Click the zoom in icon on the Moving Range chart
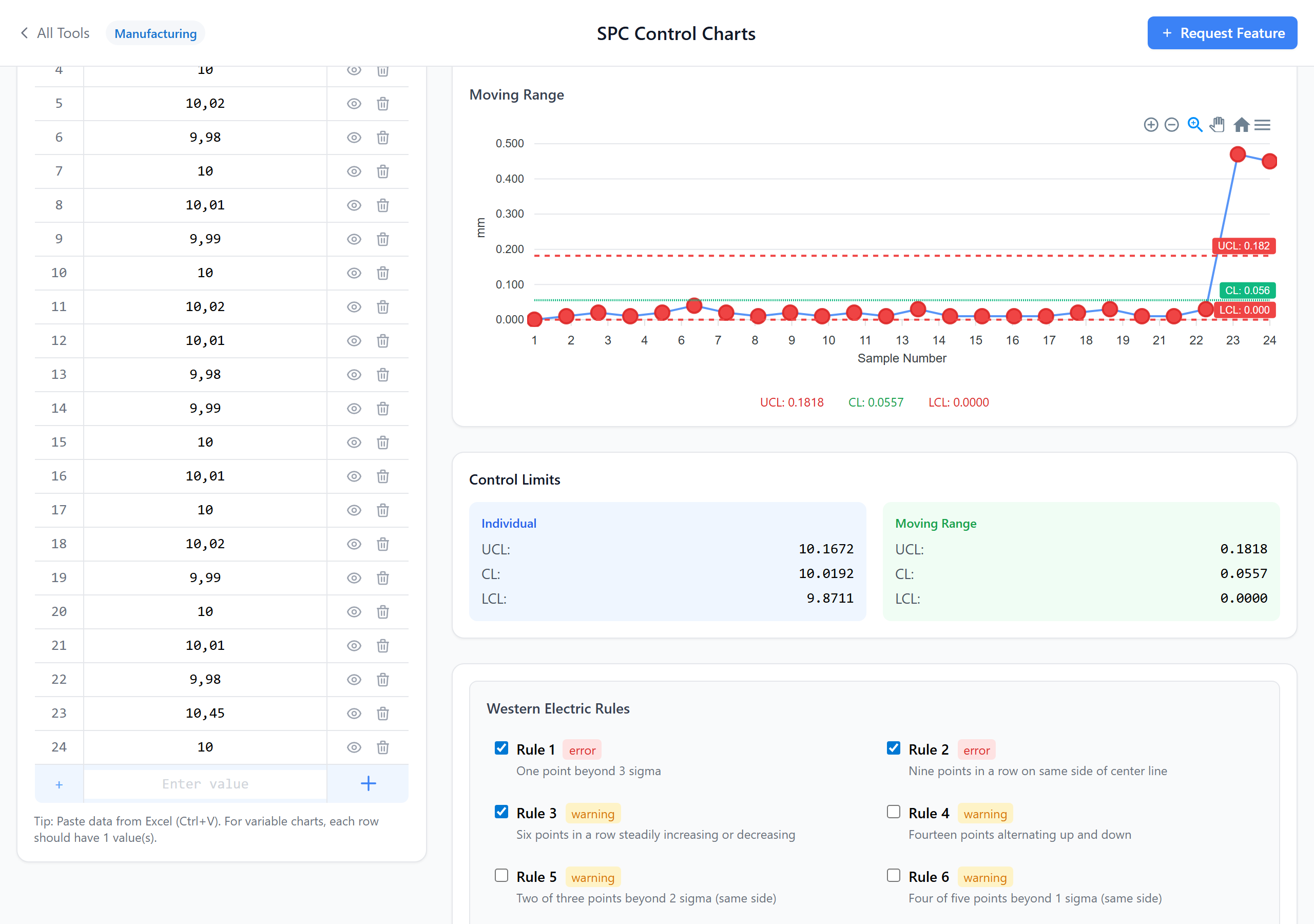 tap(1151, 124)
